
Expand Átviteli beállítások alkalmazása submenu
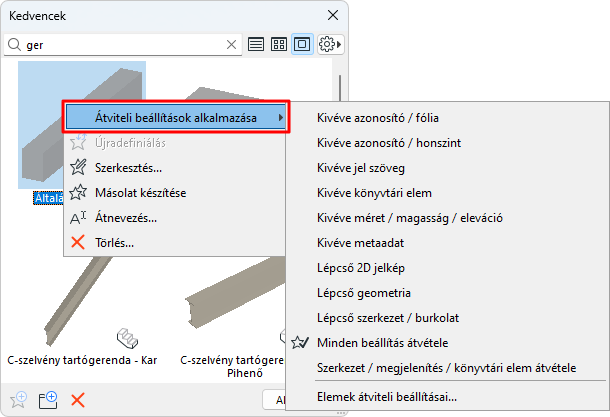177,118
